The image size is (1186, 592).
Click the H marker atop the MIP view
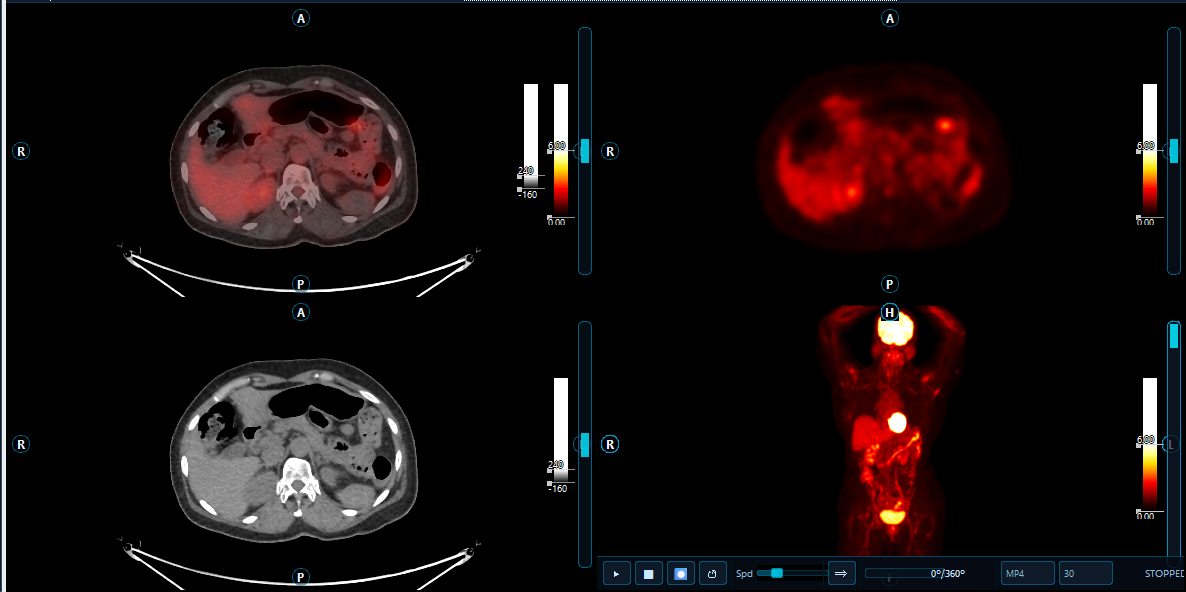[890, 311]
